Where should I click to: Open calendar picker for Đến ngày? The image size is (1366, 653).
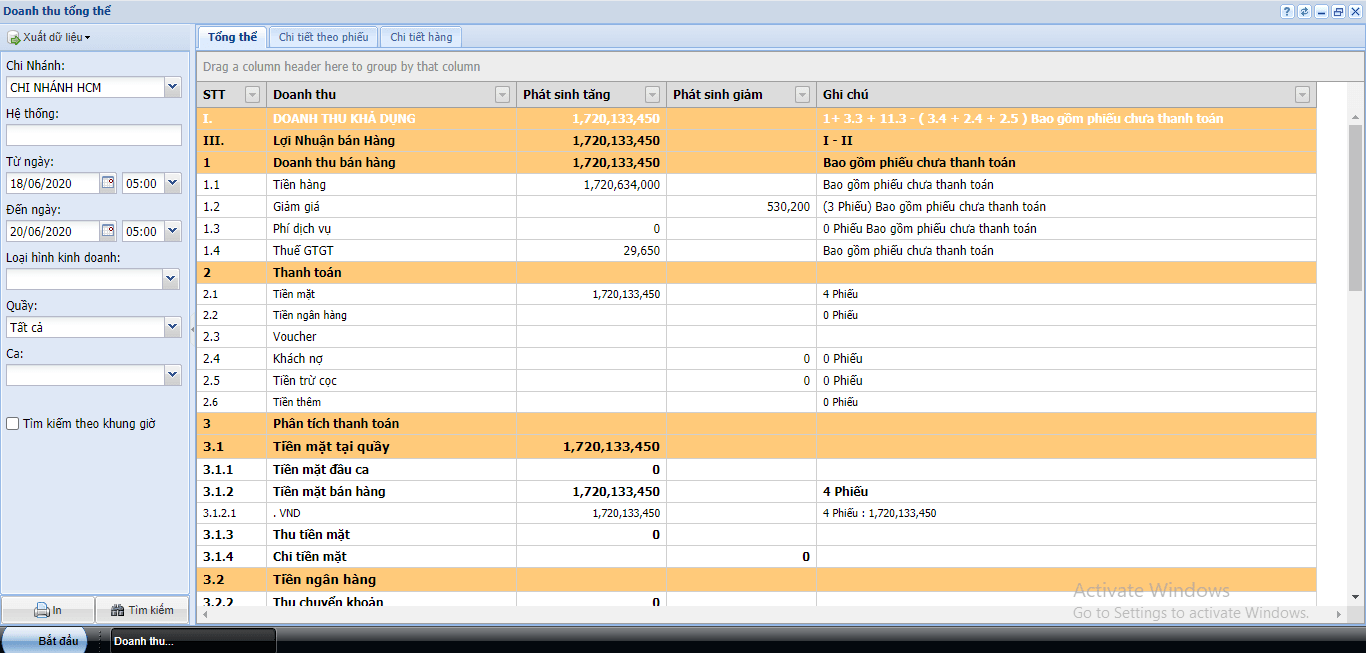[x=108, y=231]
